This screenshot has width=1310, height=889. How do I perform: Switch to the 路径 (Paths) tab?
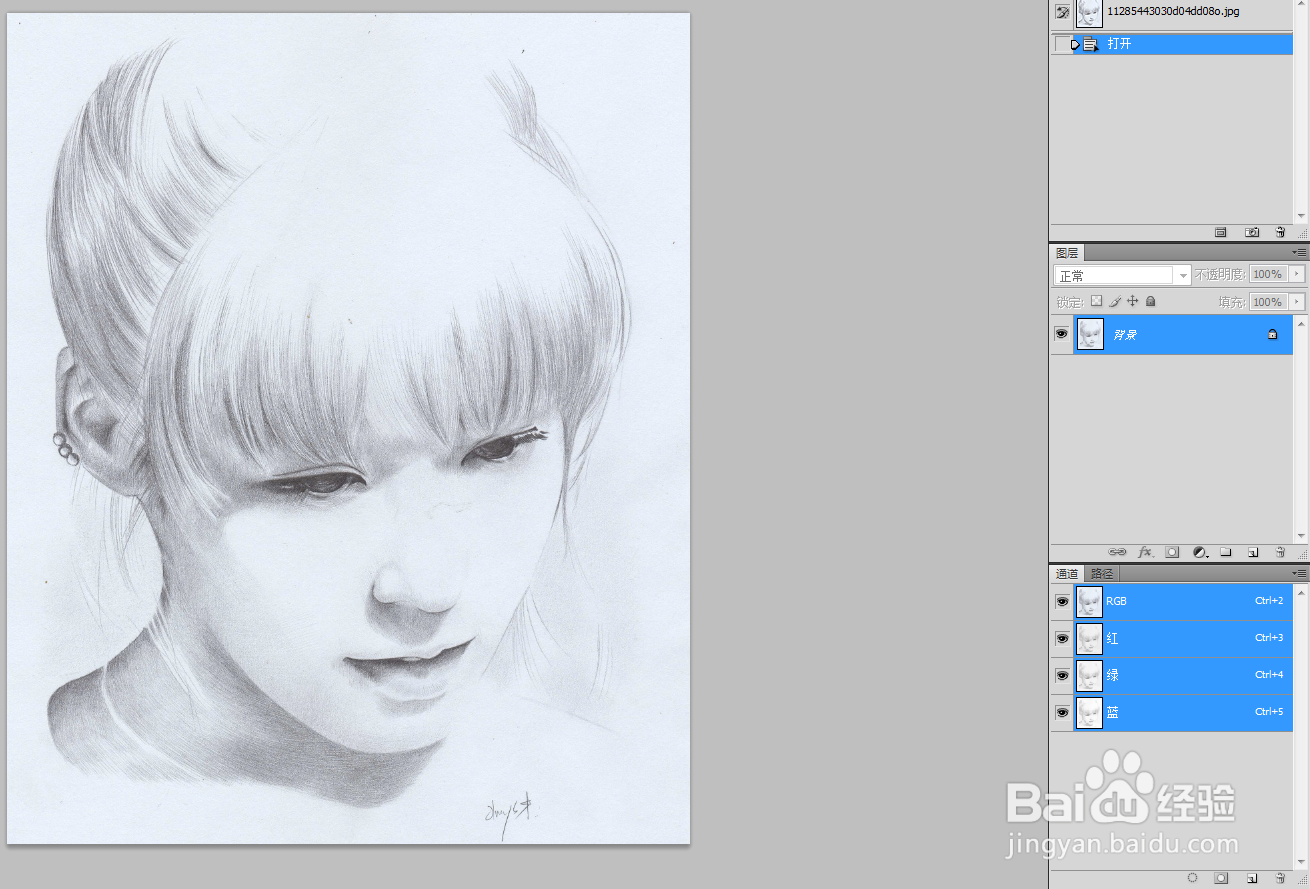point(1102,574)
